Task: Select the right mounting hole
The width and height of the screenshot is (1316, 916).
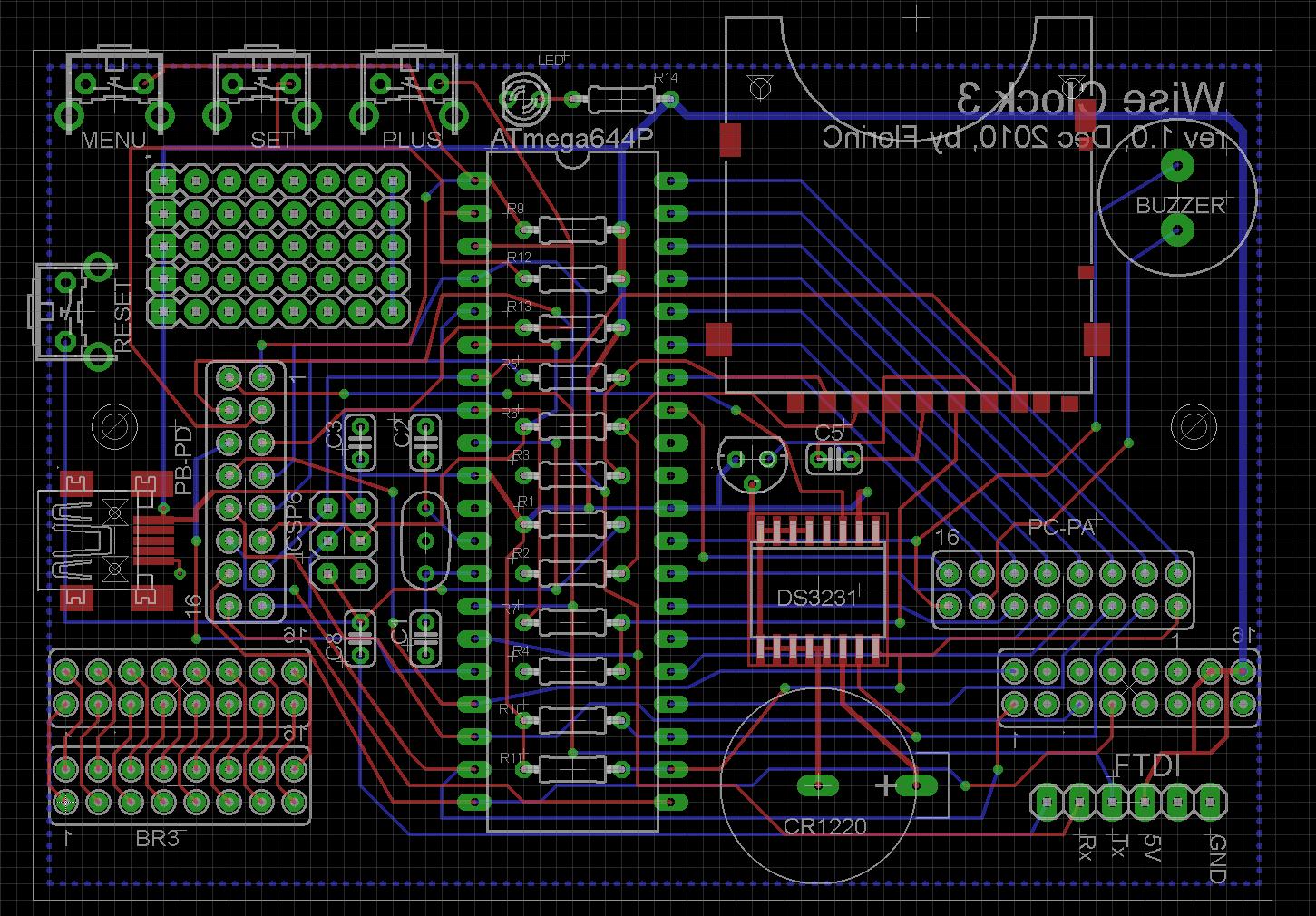Action: (1193, 426)
